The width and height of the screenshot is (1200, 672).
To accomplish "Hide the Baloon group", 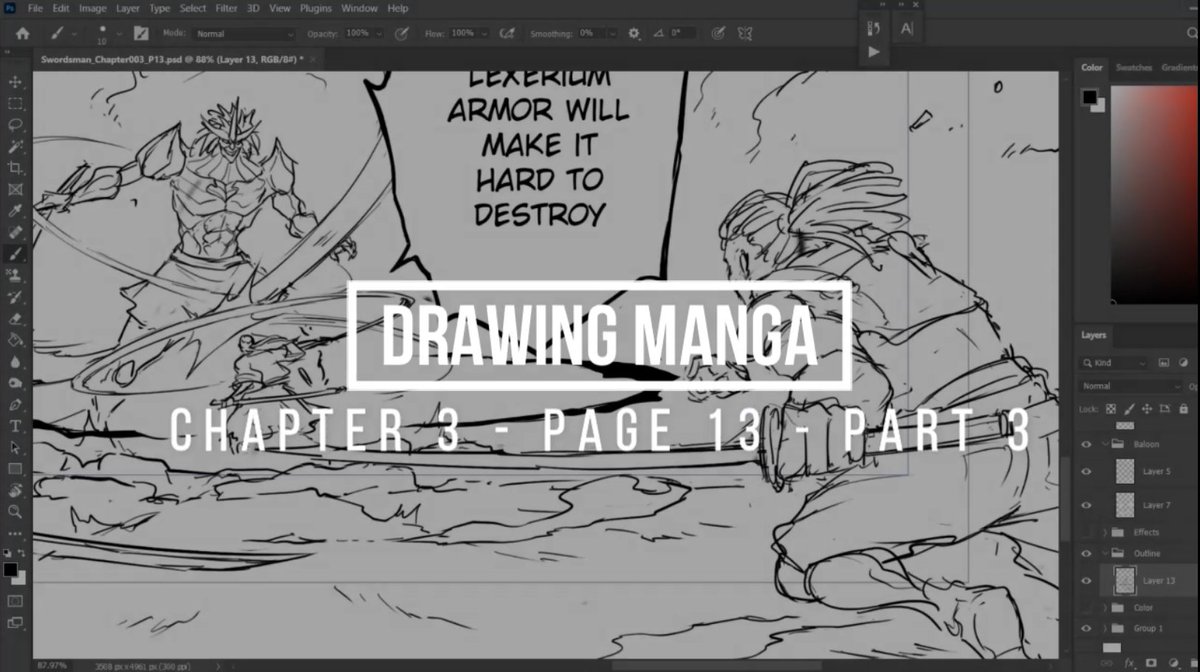I will (1087, 443).
